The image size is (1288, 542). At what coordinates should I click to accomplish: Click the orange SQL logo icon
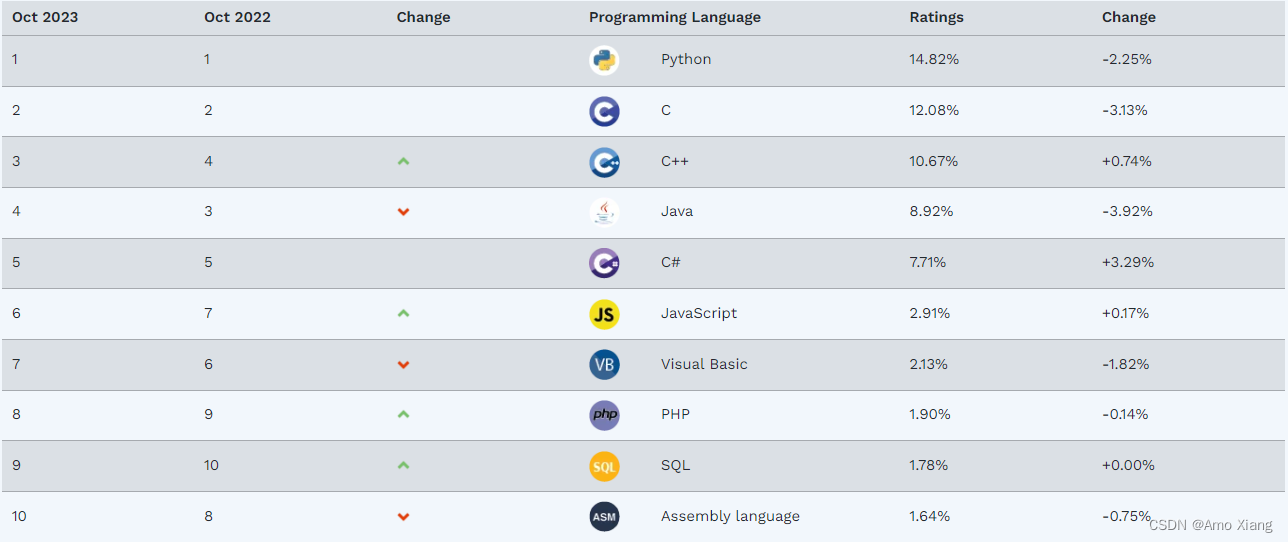[604, 466]
